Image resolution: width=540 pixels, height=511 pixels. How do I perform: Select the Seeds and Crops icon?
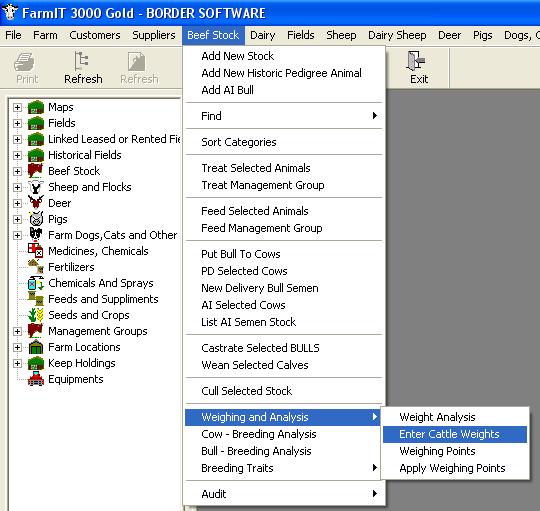coord(36,315)
